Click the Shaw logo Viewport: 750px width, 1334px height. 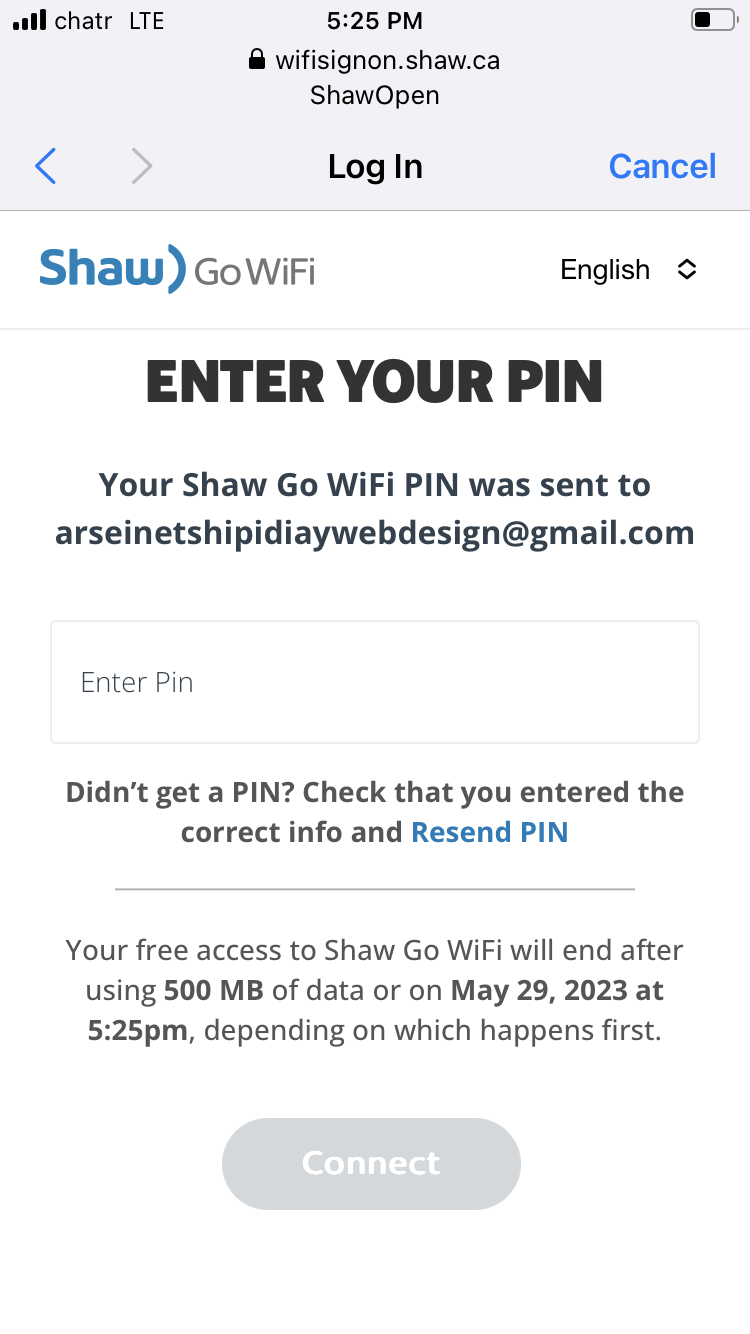coord(112,268)
